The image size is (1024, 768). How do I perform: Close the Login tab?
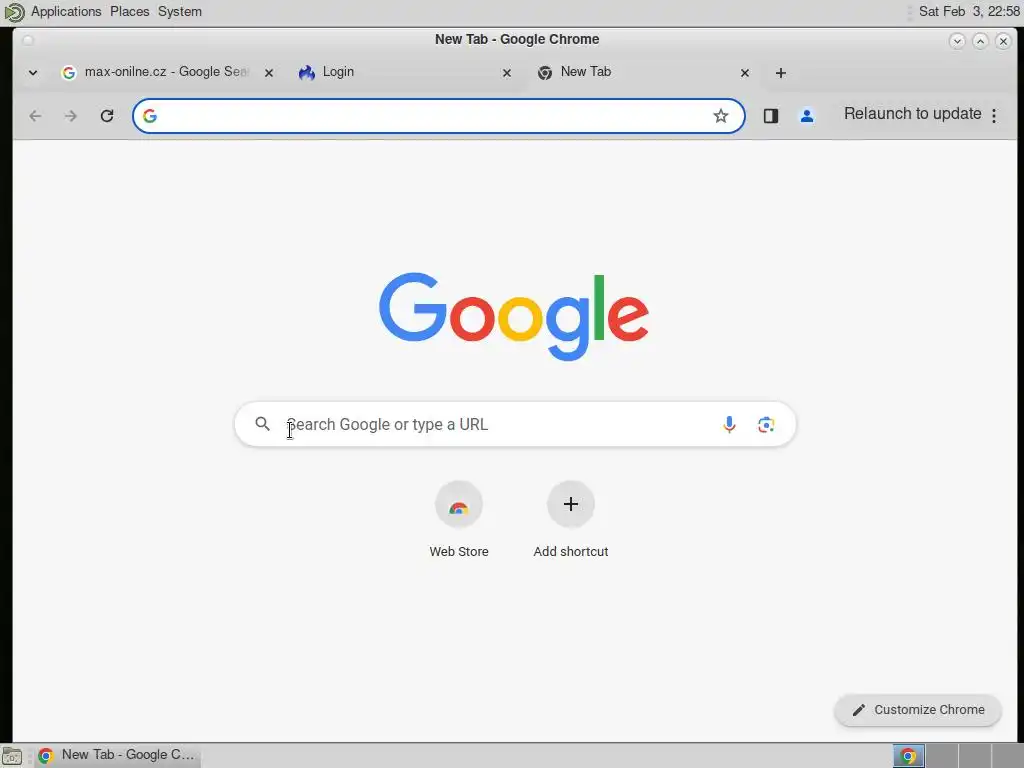pos(506,73)
